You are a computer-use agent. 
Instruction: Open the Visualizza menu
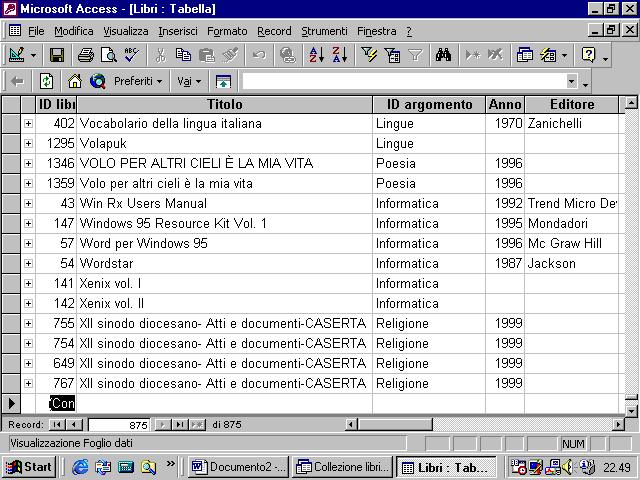click(126, 31)
